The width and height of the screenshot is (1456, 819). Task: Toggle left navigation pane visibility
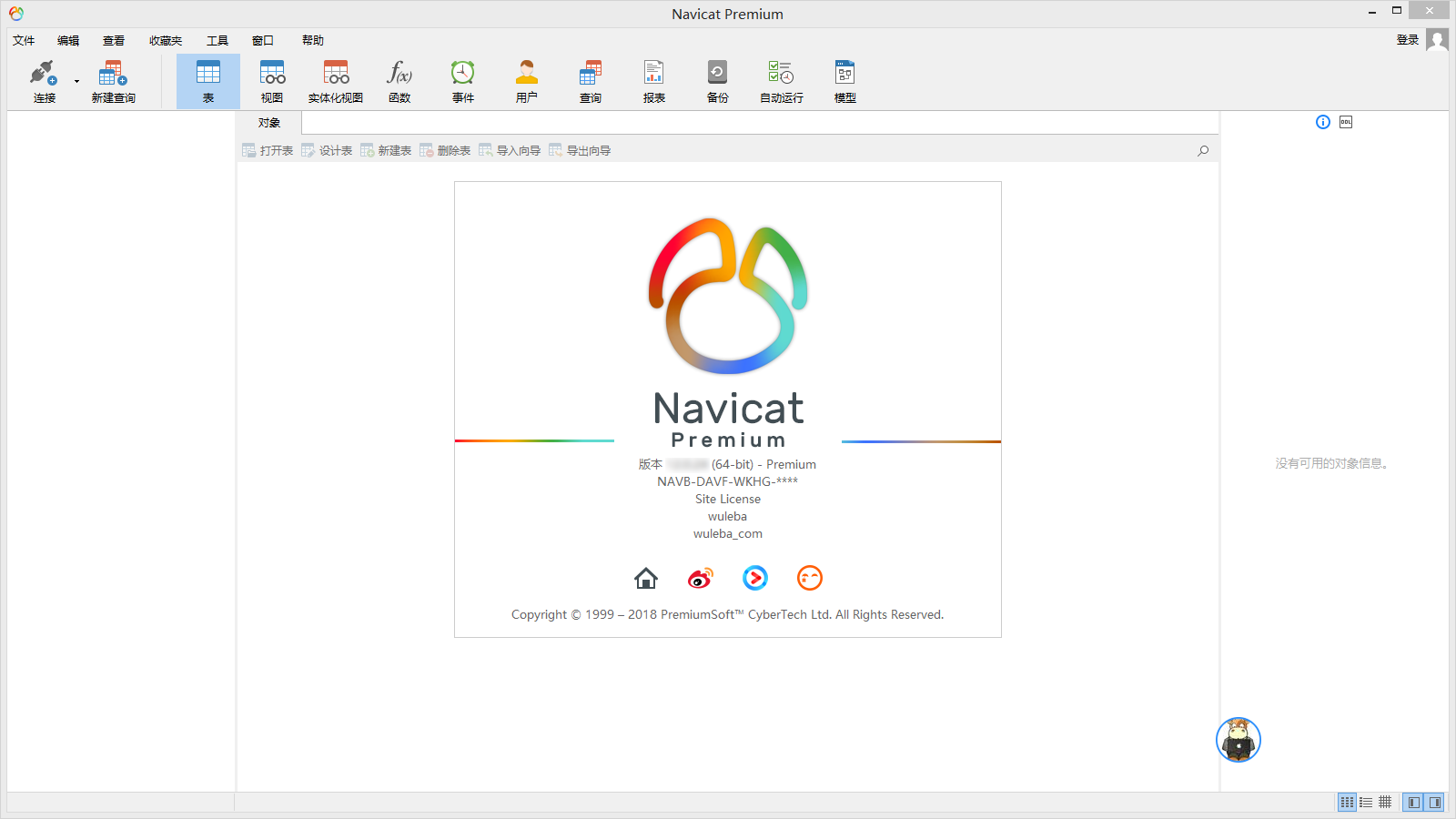pos(1413,802)
